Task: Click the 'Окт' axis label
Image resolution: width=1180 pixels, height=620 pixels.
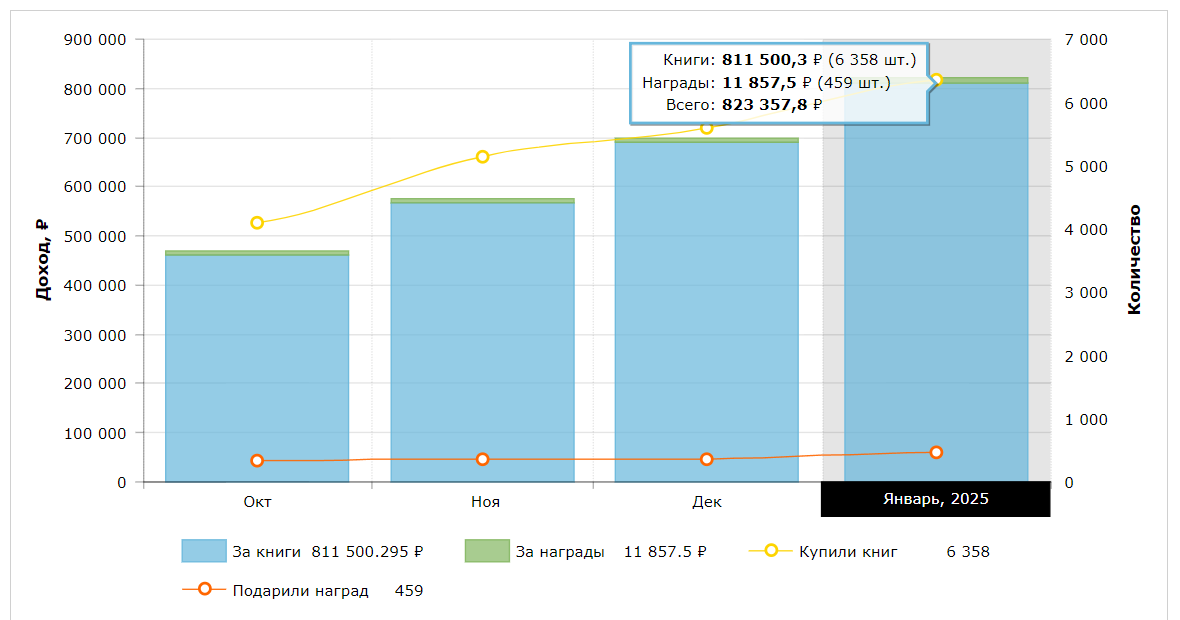Action: tap(257, 502)
